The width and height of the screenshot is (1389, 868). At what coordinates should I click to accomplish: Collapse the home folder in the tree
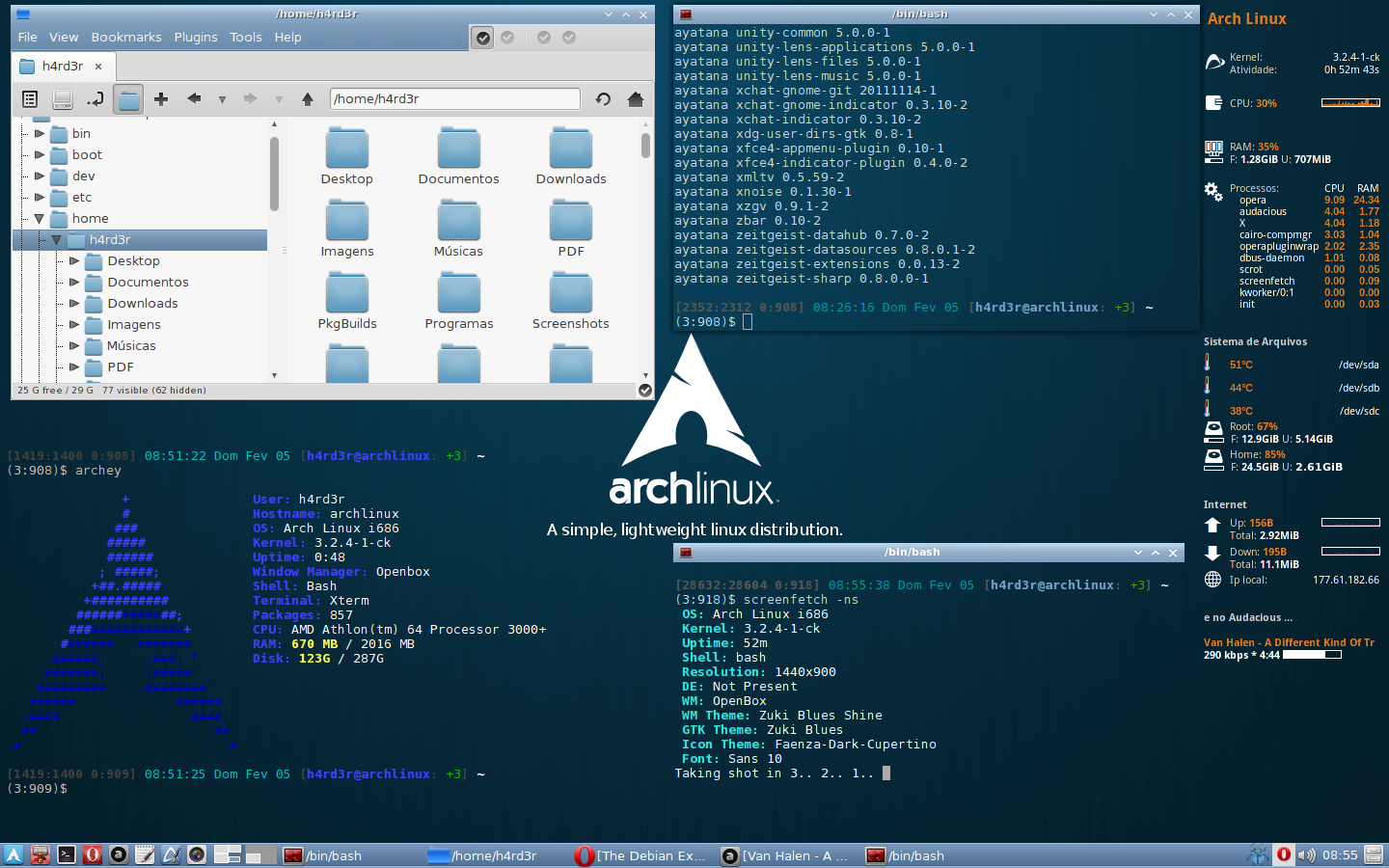click(x=38, y=218)
